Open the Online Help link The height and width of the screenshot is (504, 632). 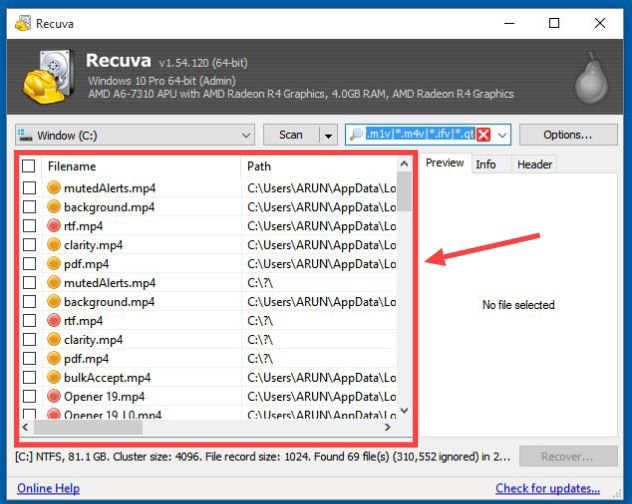[48, 488]
